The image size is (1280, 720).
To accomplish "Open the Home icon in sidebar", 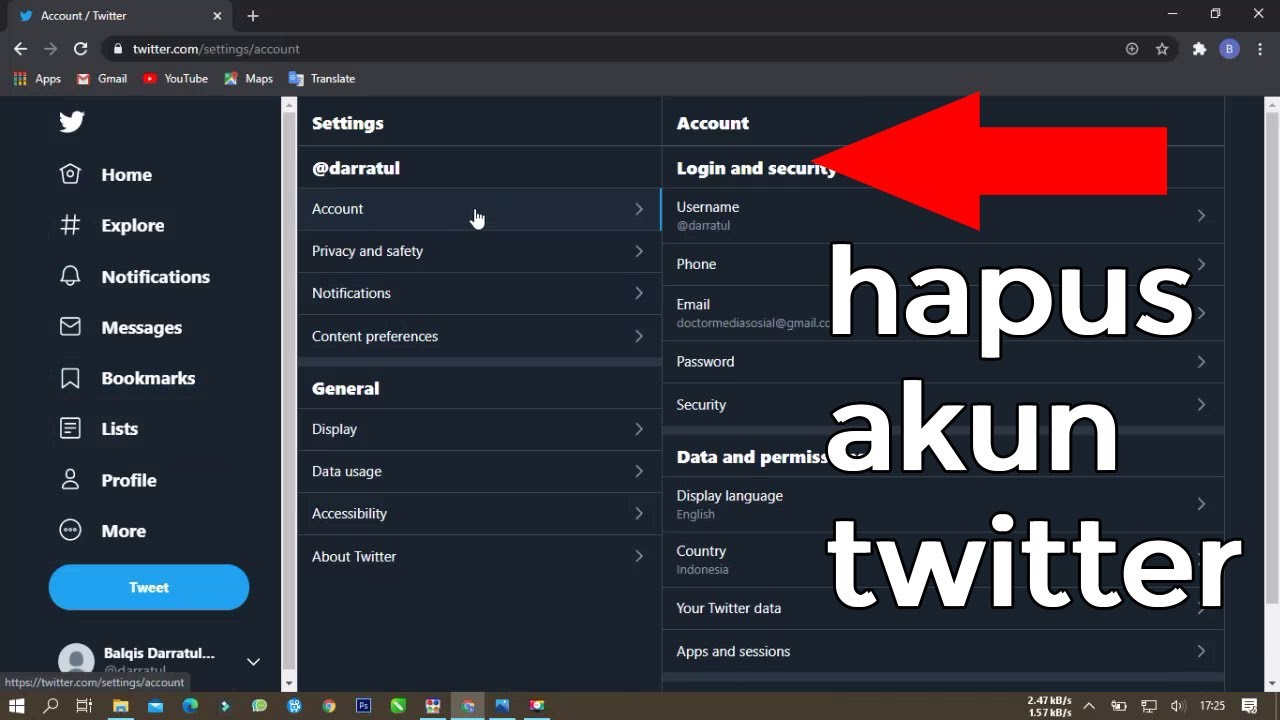I will point(70,174).
